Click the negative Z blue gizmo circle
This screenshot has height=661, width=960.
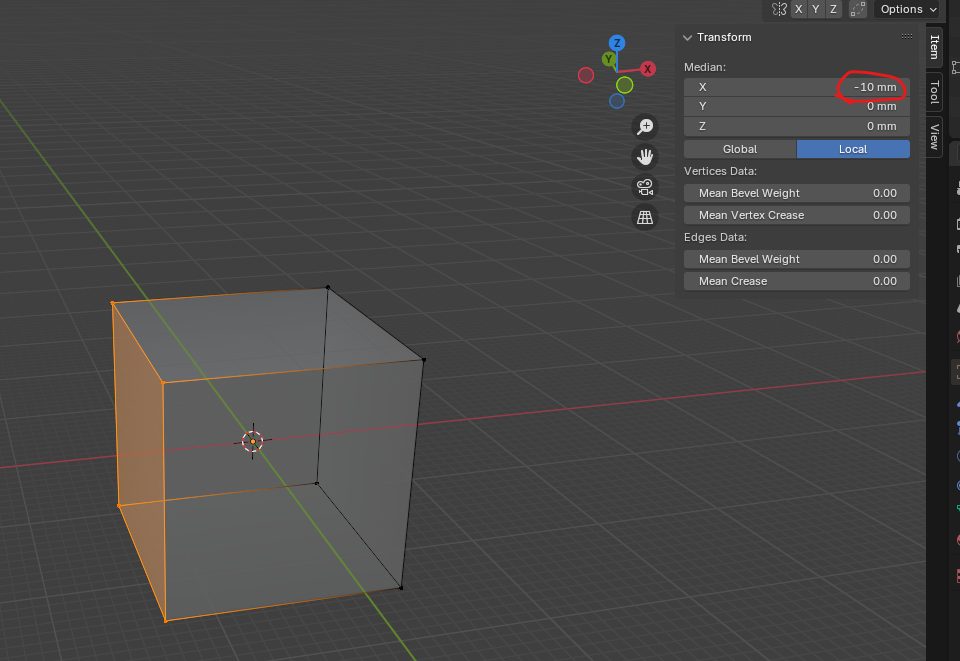click(x=617, y=101)
